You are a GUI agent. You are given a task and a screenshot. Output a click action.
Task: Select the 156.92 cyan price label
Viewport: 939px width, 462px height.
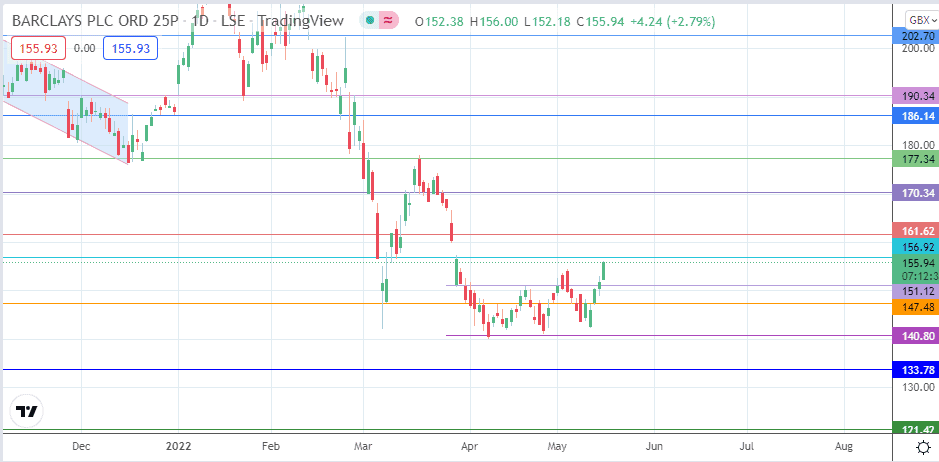[x=914, y=246]
